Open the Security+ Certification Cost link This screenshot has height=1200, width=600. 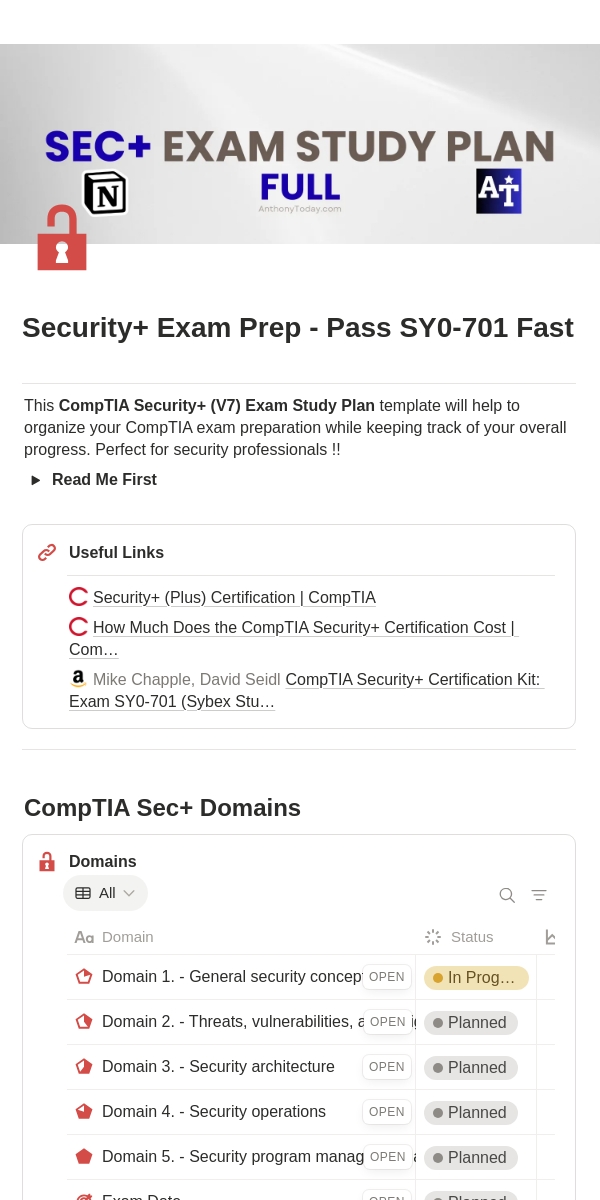coord(303,628)
